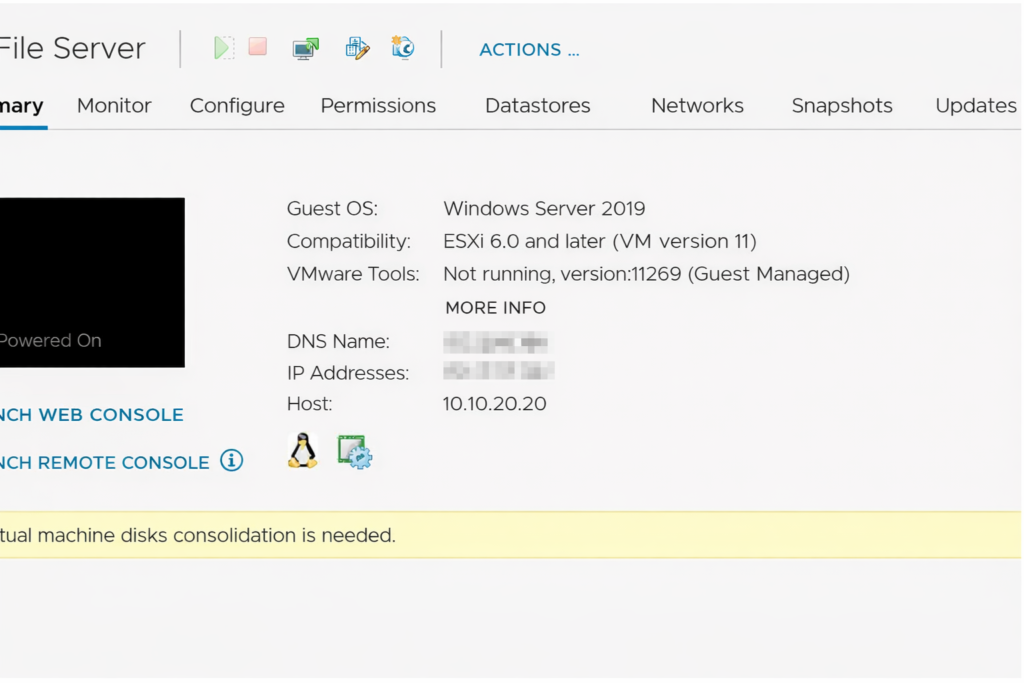Click the Linux penguin icon

coord(302,451)
